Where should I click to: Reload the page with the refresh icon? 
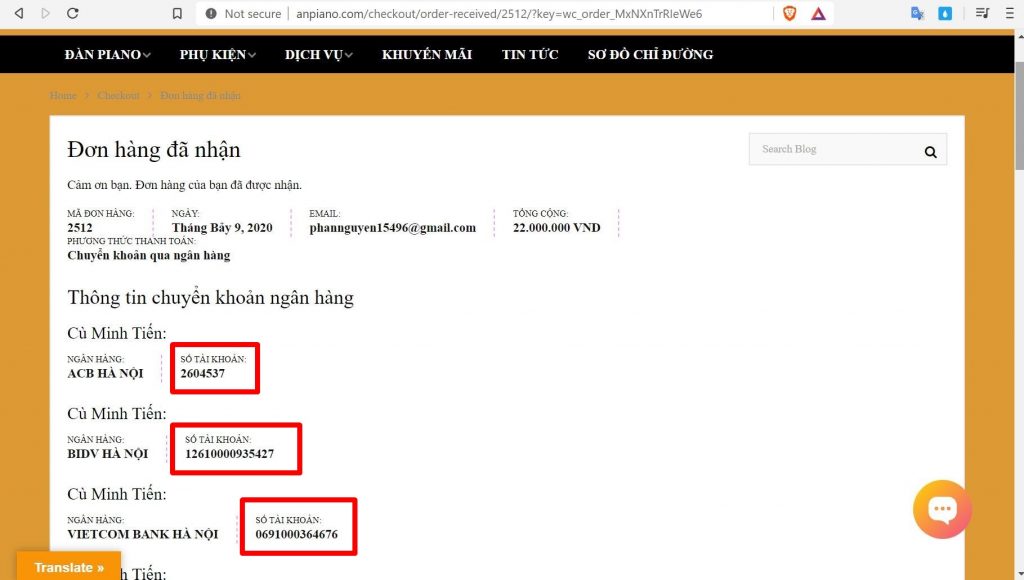pyautogui.click(x=72, y=14)
